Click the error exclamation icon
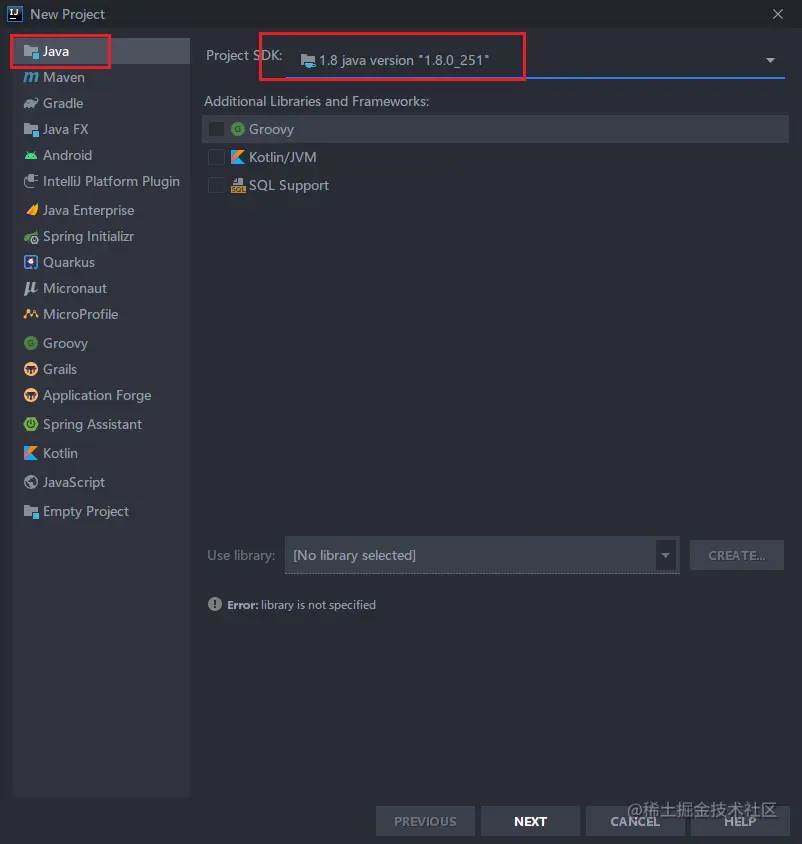802x844 pixels. coord(215,604)
